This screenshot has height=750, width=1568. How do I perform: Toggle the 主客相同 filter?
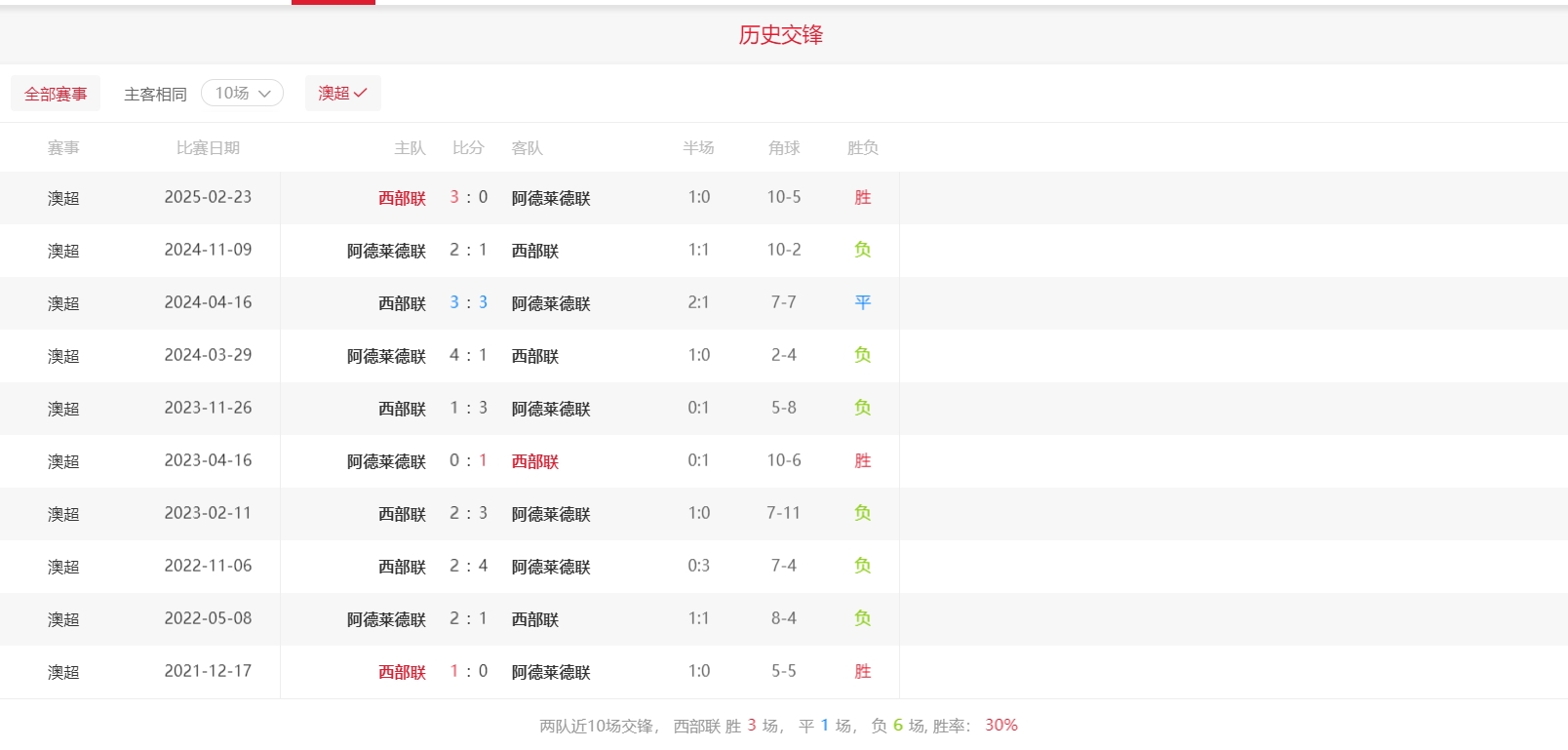point(155,94)
